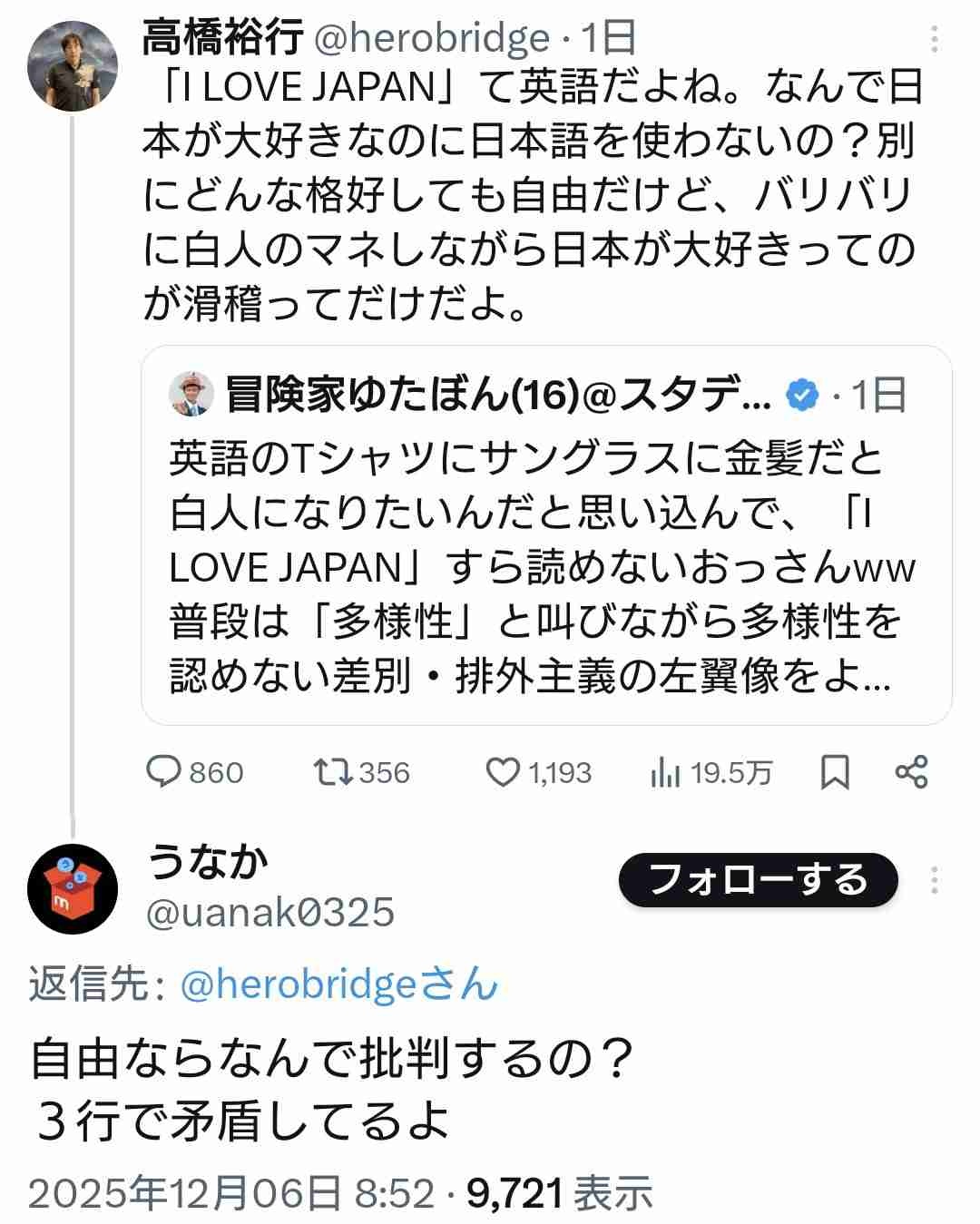Open more options for うなか's reply
The height and width of the screenshot is (1224, 980).
tap(935, 879)
